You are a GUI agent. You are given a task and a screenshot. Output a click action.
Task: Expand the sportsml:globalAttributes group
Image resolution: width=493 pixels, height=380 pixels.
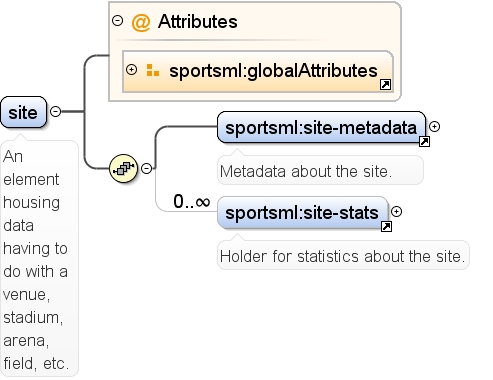132,70
